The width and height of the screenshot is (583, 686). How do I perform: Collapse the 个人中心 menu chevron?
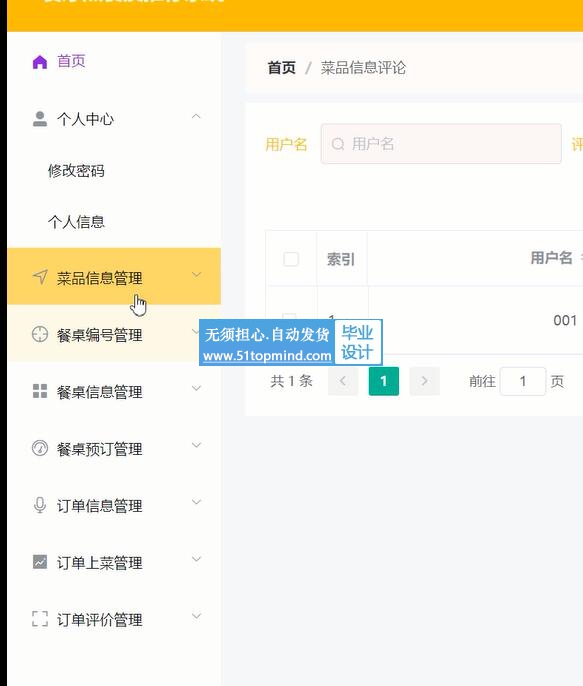196,117
